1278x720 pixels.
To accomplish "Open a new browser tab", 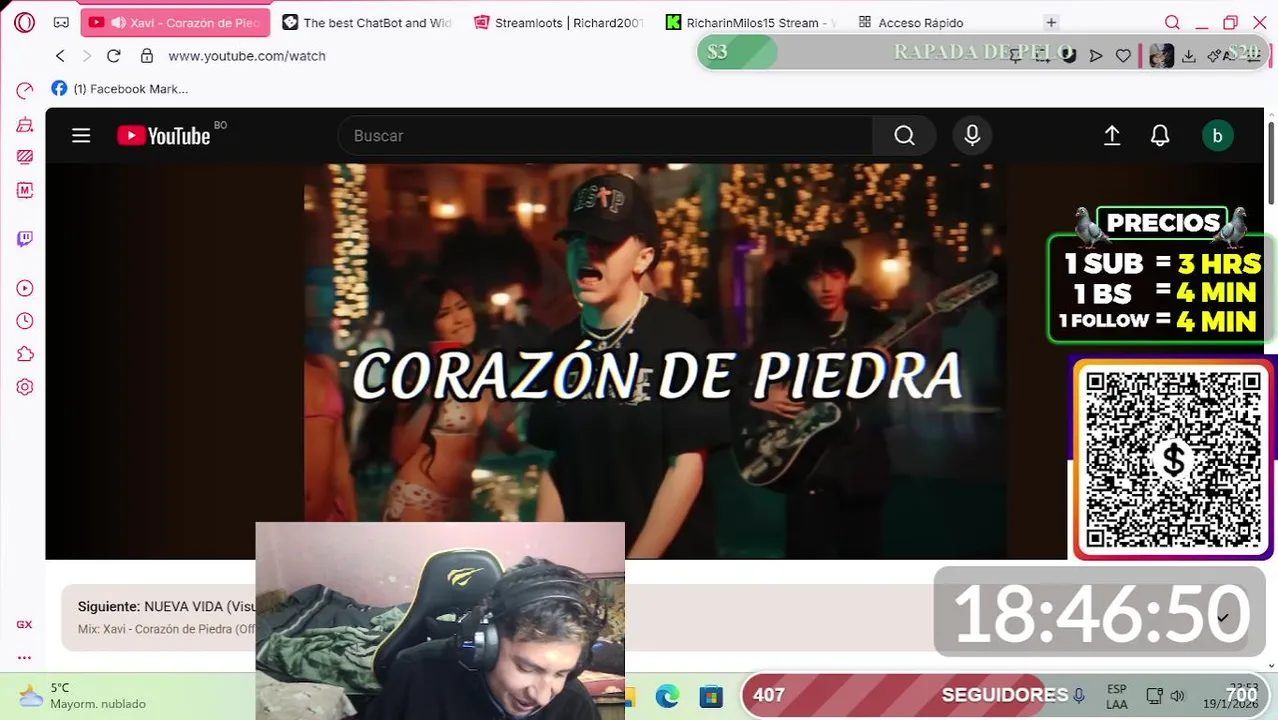I will pyautogui.click(x=1051, y=22).
